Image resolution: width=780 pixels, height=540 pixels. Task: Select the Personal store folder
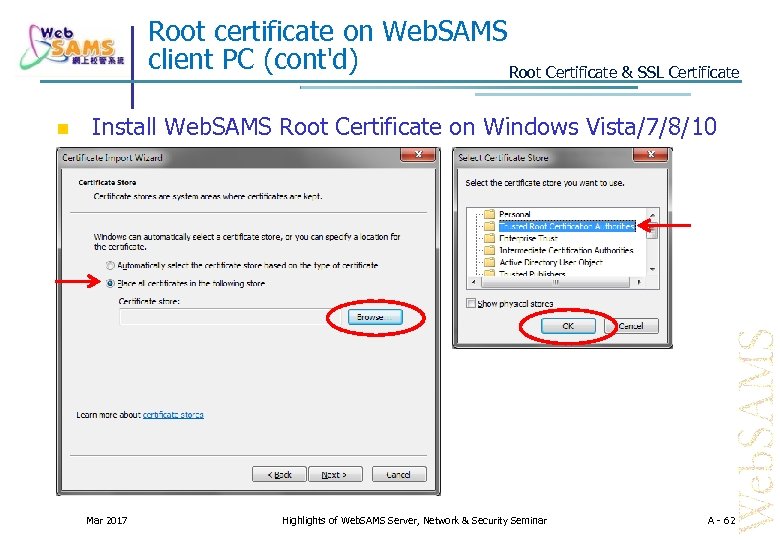(x=514, y=214)
